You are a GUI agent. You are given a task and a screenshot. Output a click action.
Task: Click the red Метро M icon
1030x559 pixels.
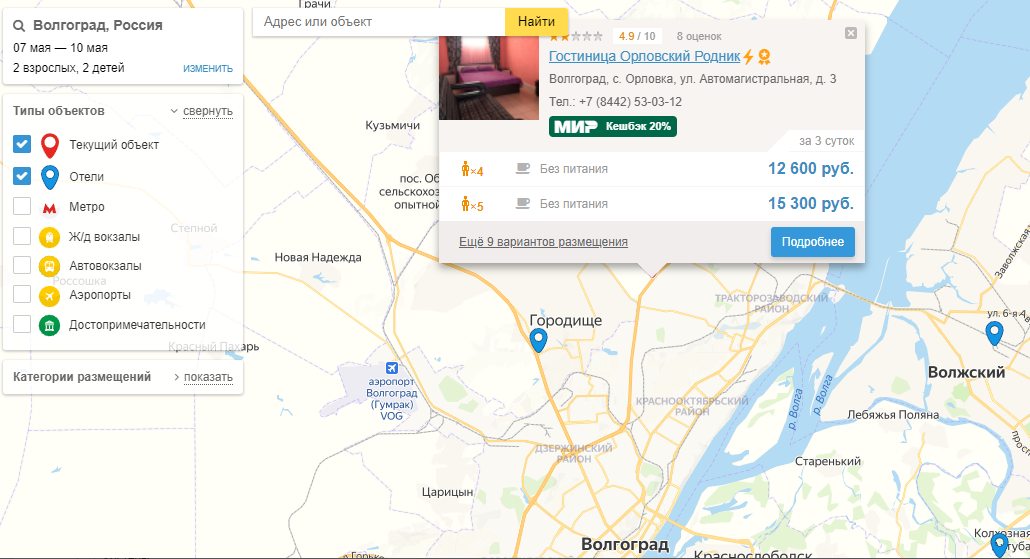[x=49, y=208]
